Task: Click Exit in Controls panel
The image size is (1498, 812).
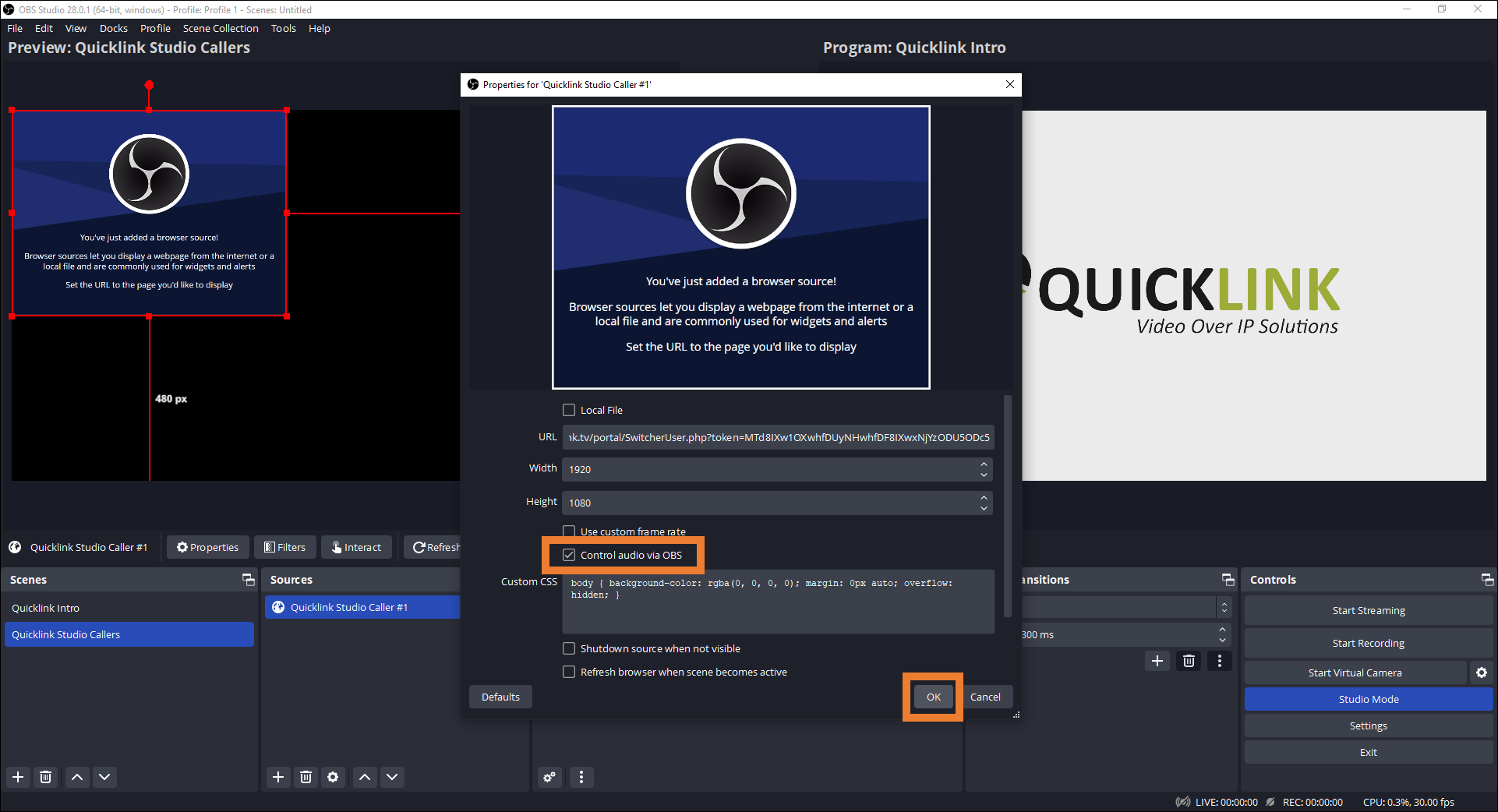Action: tap(1369, 752)
